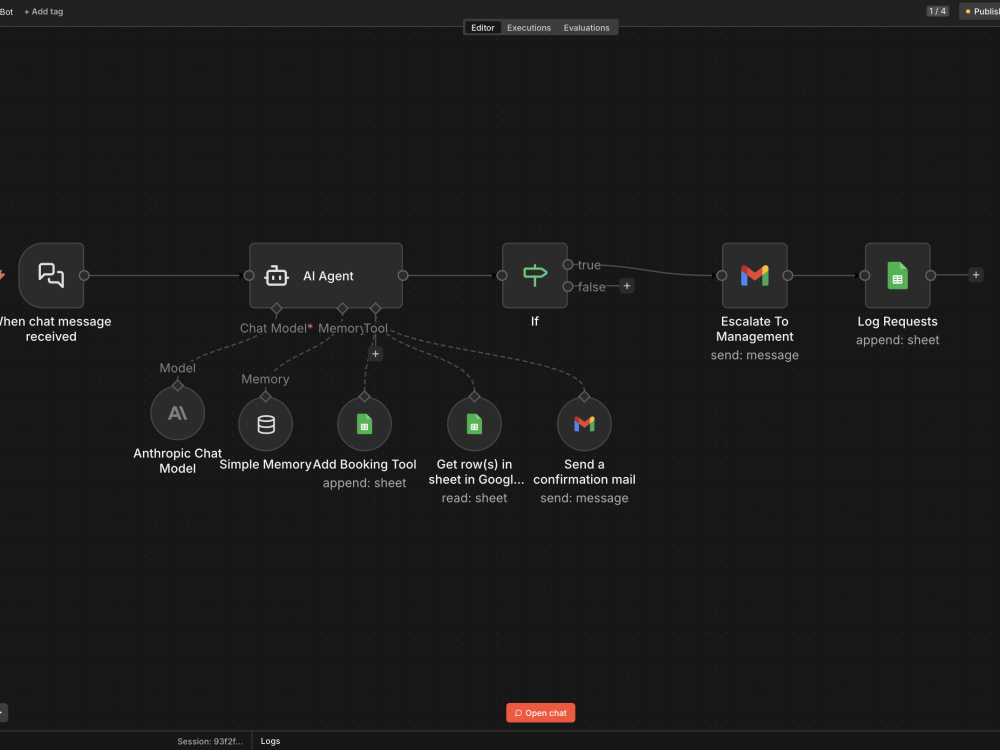1000x750 pixels.
Task: Click the Escalate To Management label
Action: [x=754, y=329]
